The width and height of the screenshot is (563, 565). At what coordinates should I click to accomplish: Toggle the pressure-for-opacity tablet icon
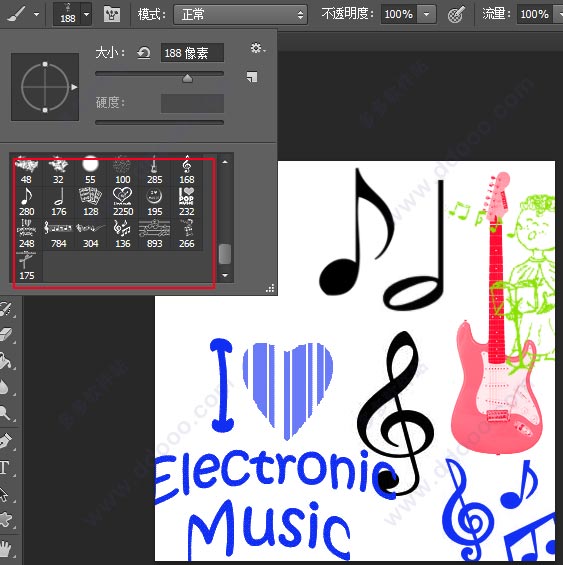(x=456, y=15)
